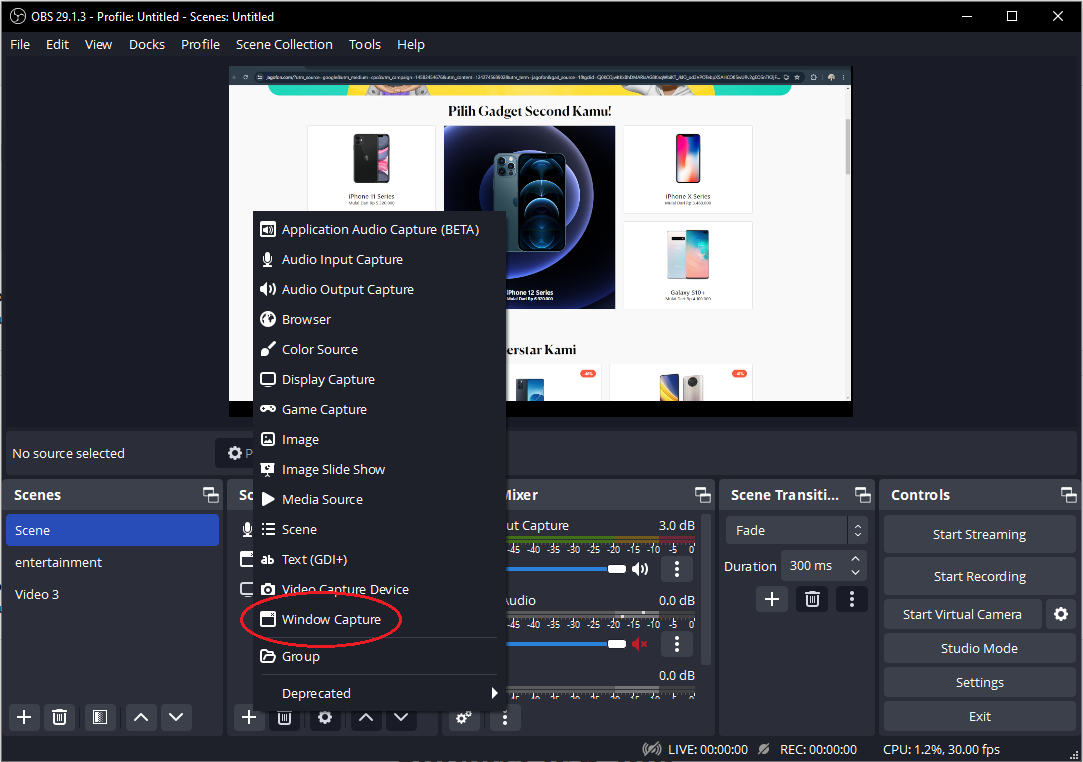Click Exit button in Controls
The image size is (1083, 762).
tap(979, 716)
